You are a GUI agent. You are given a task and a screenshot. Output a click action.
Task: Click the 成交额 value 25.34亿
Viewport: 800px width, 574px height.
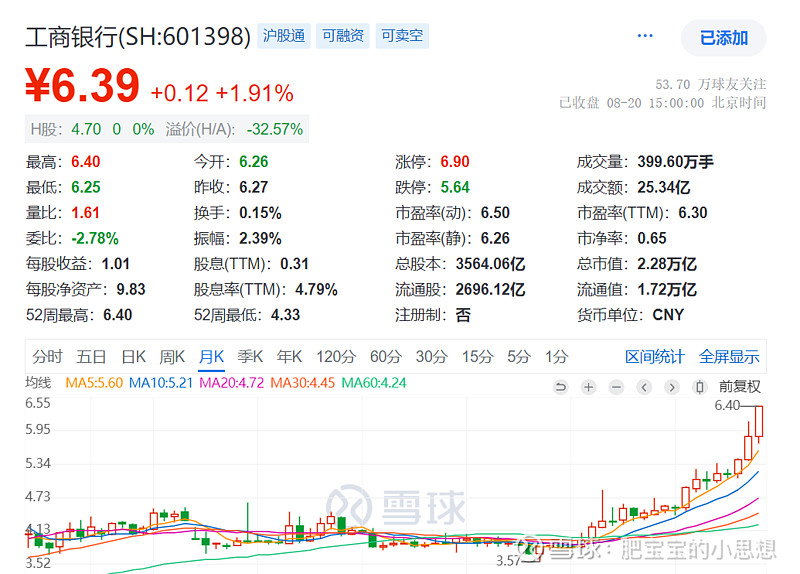664,187
